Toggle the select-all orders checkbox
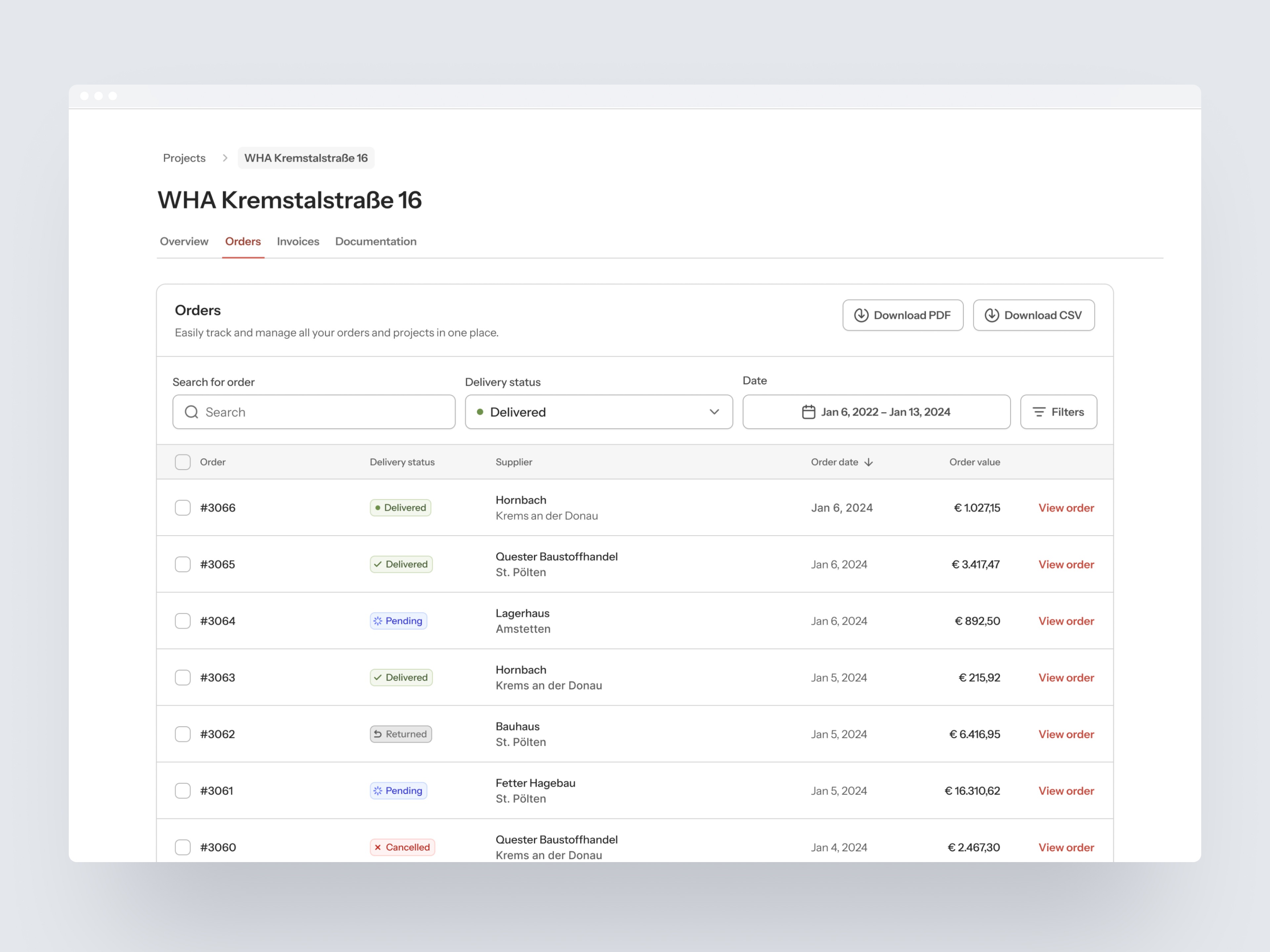This screenshot has width=1270, height=952. click(x=183, y=462)
